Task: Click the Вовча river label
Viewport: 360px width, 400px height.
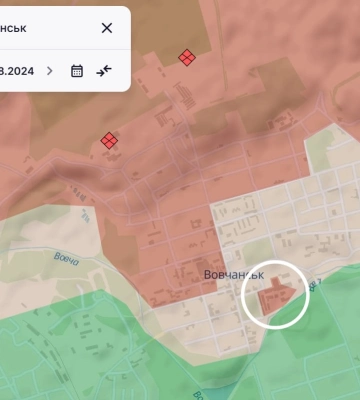Action: tap(66, 259)
